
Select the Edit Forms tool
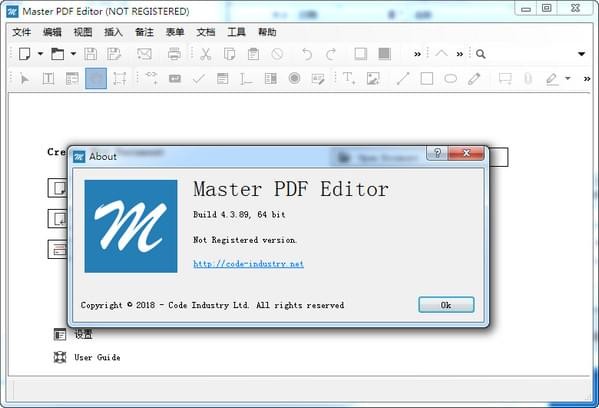click(72, 79)
